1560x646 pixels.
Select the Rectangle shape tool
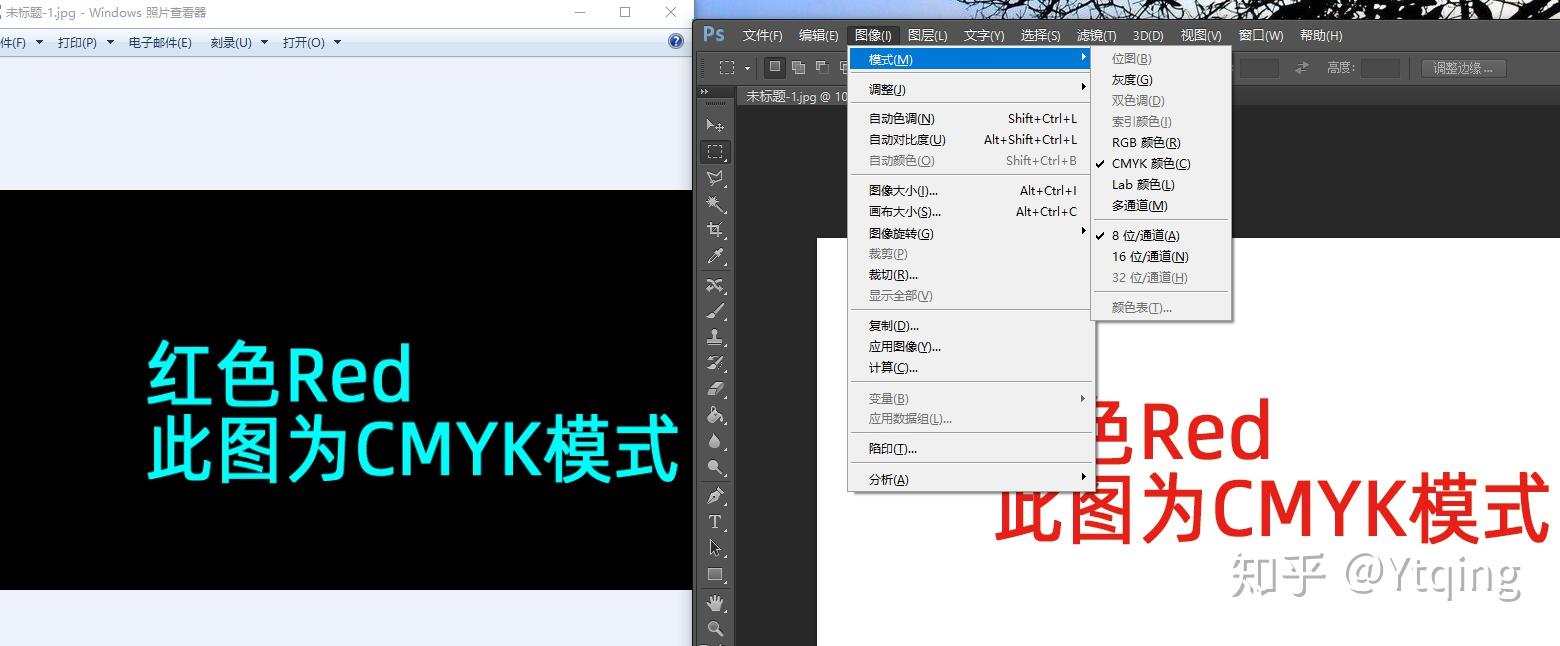pyautogui.click(x=715, y=575)
